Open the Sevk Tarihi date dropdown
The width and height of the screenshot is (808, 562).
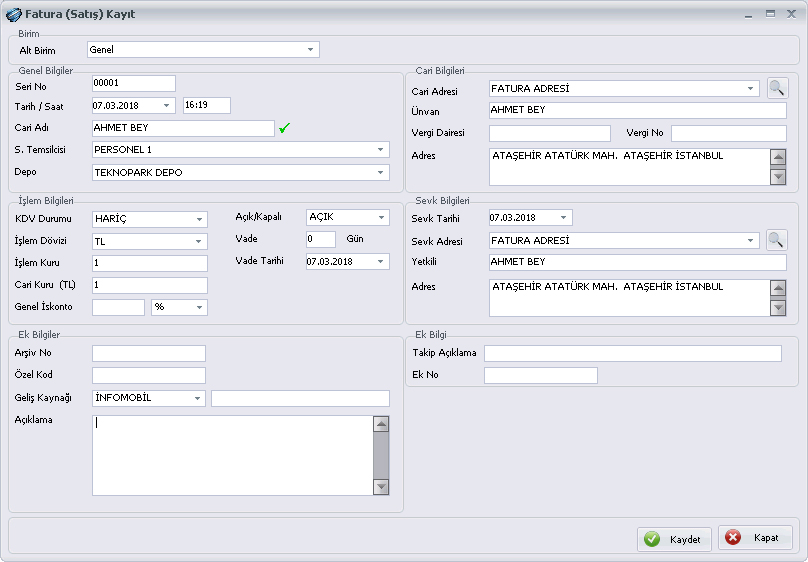(563, 217)
